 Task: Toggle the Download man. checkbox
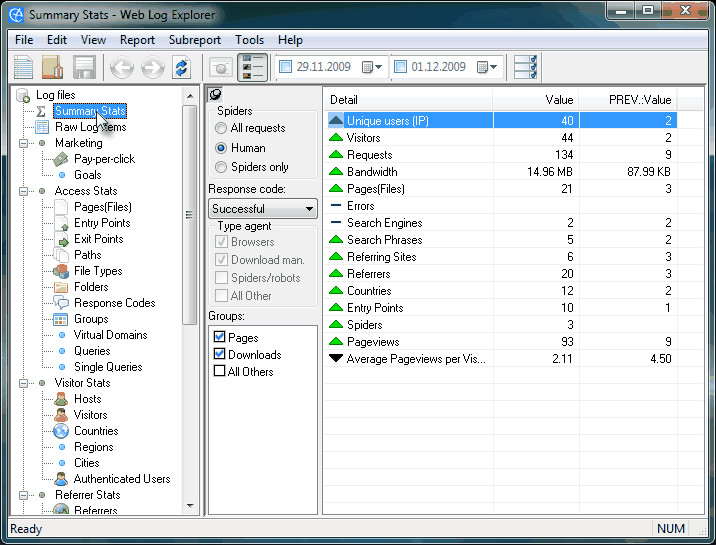tap(221, 260)
